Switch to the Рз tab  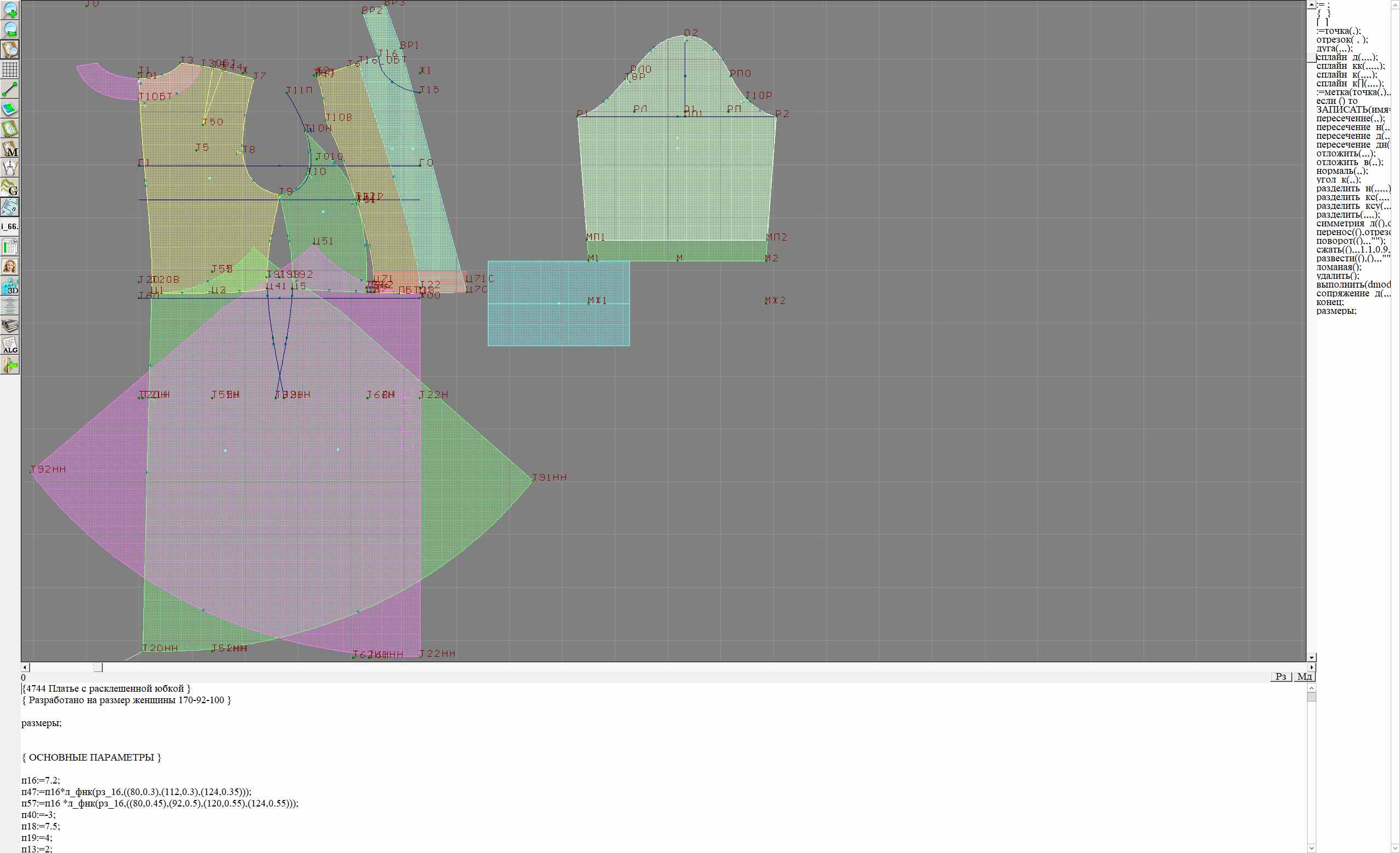coord(1281,676)
